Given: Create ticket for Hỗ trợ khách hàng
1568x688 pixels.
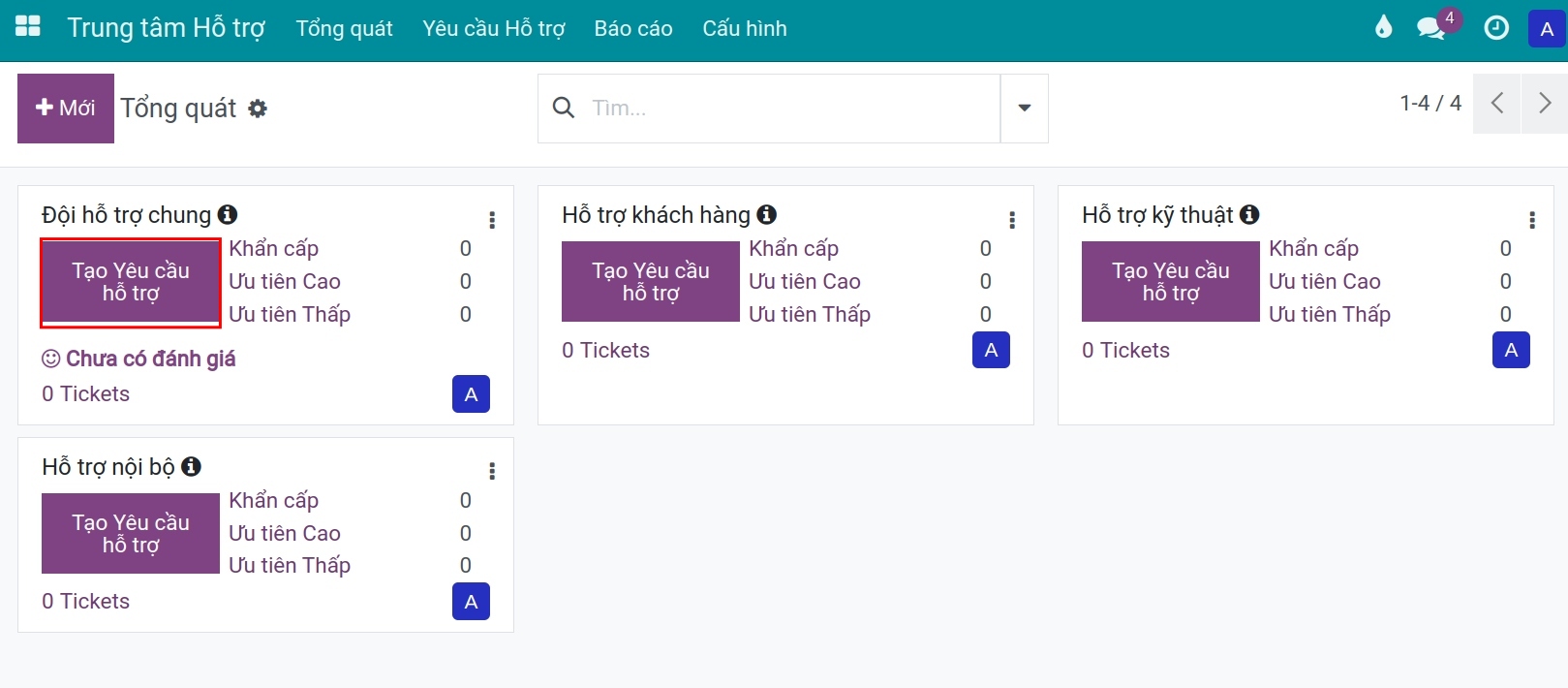Looking at the screenshot, I should [651, 282].
